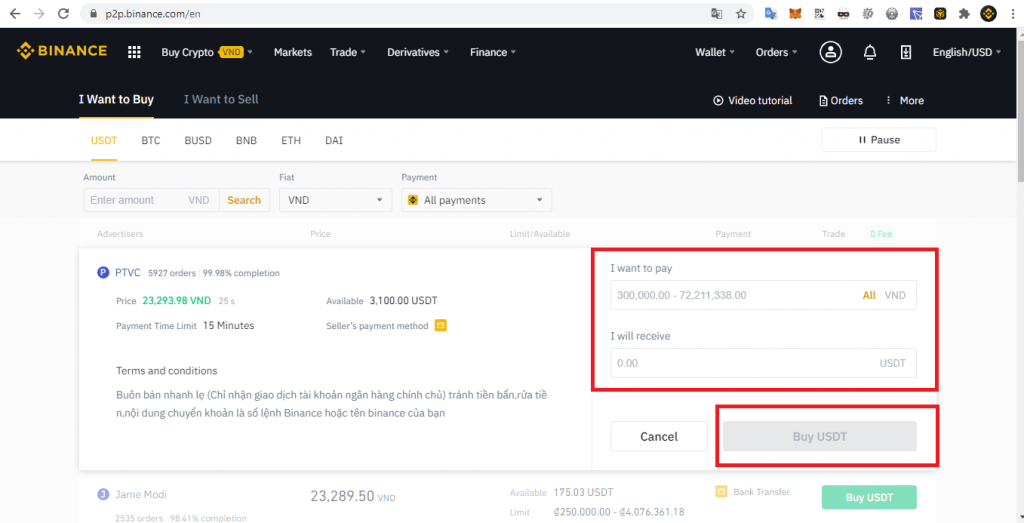This screenshot has height=523, width=1024.
Task: Select the USDT coin tab
Action: click(104, 140)
